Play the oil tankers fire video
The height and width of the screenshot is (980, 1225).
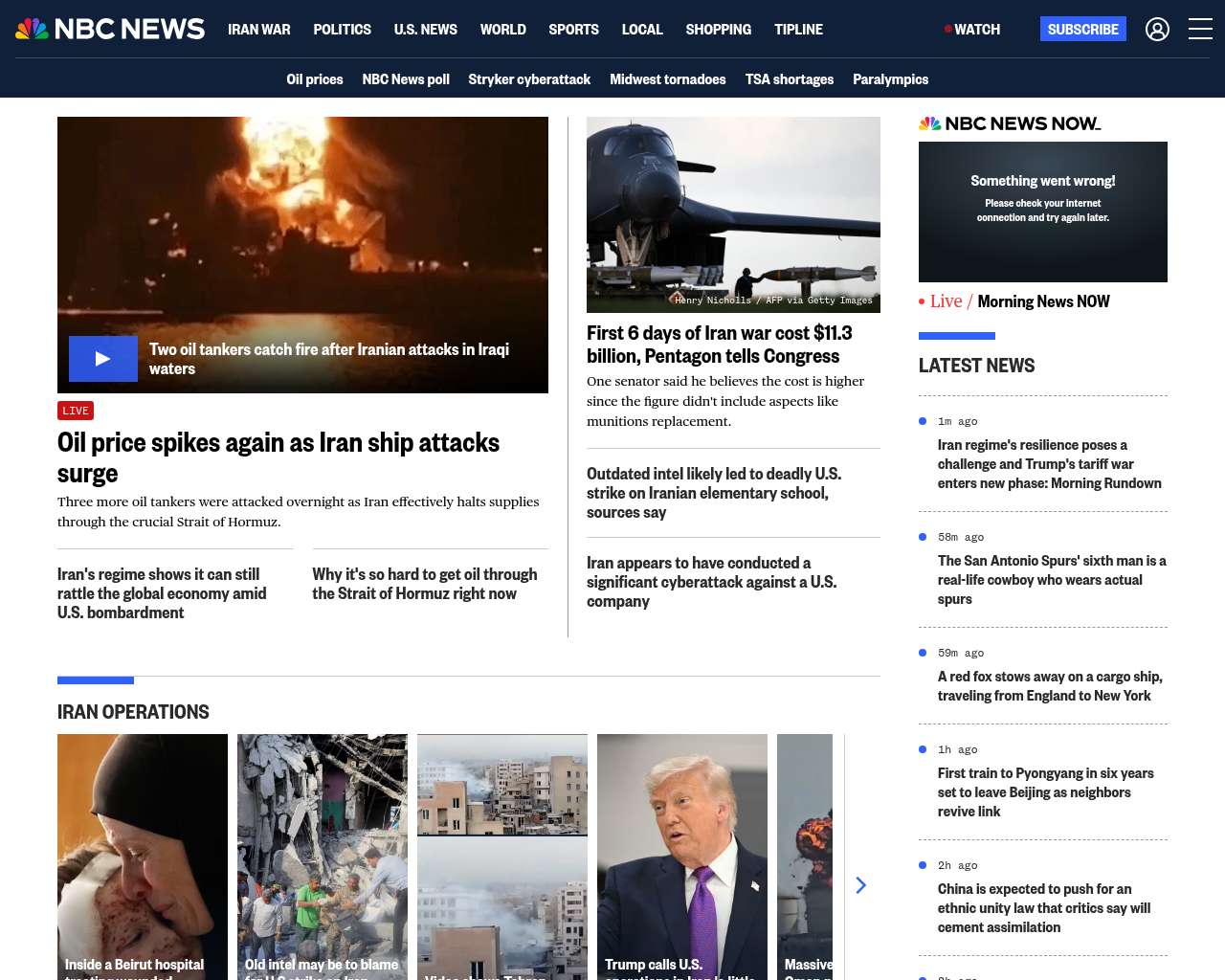click(x=103, y=359)
